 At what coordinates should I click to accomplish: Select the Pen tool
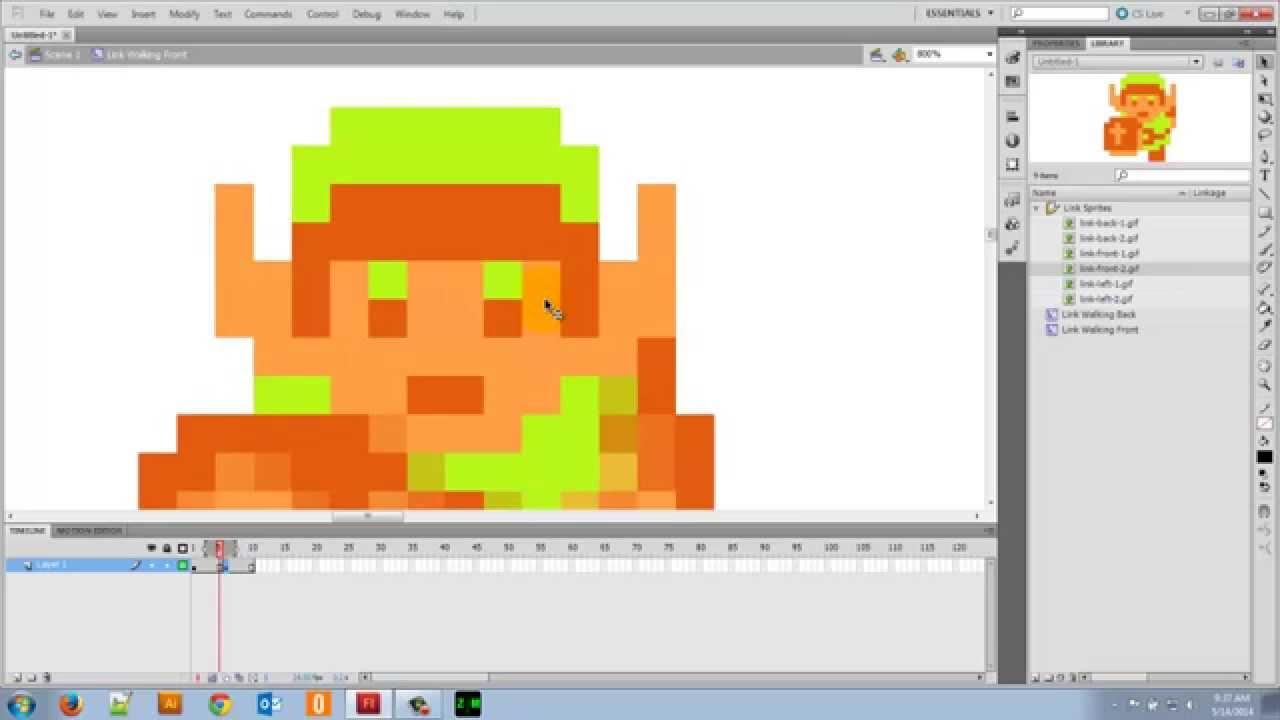1265,157
